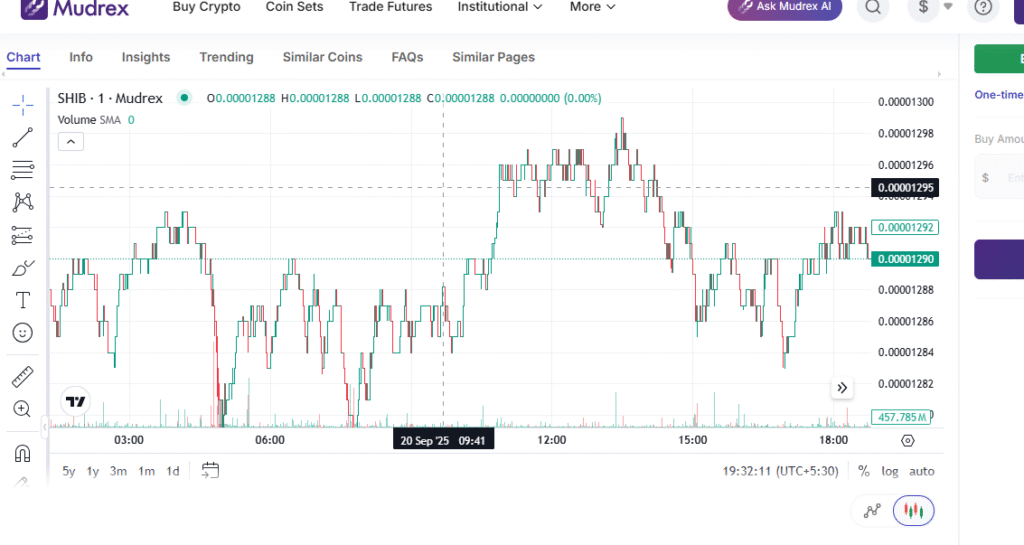
Task: Open the emoji icons tool
Action: pos(22,332)
